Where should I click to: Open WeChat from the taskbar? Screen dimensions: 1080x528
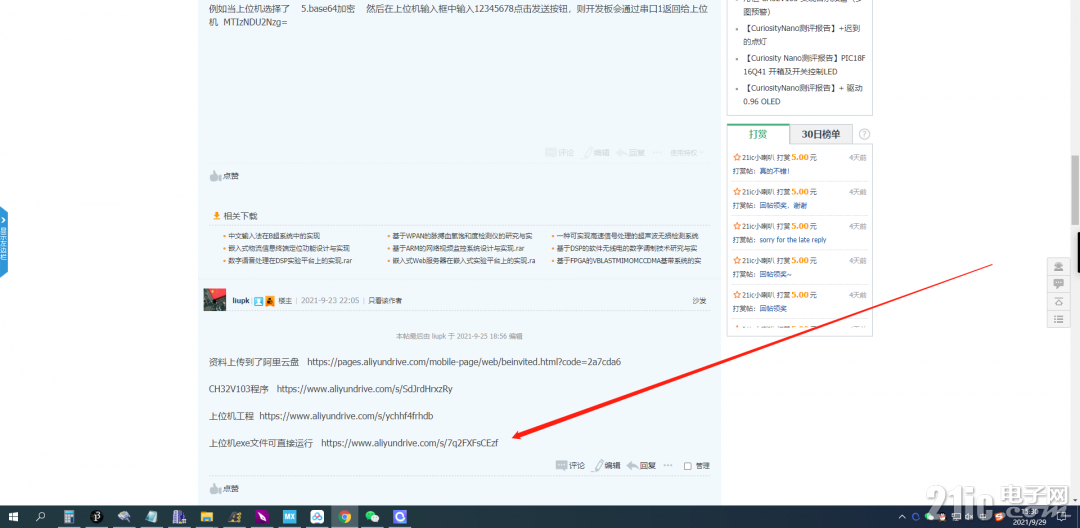pyautogui.click(x=372, y=516)
